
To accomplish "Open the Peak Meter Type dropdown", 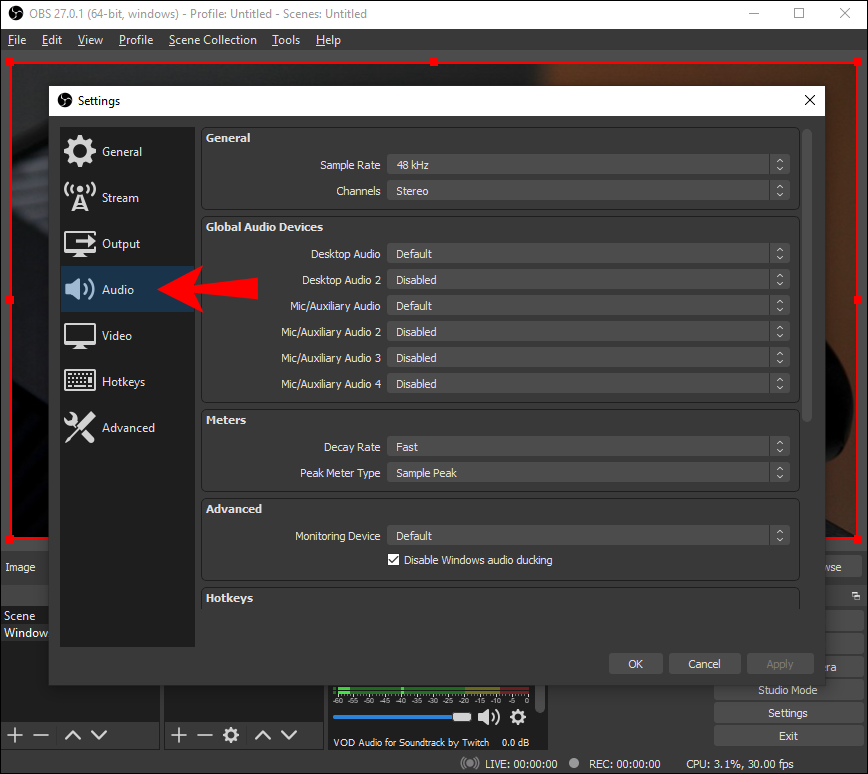I will tap(588, 473).
